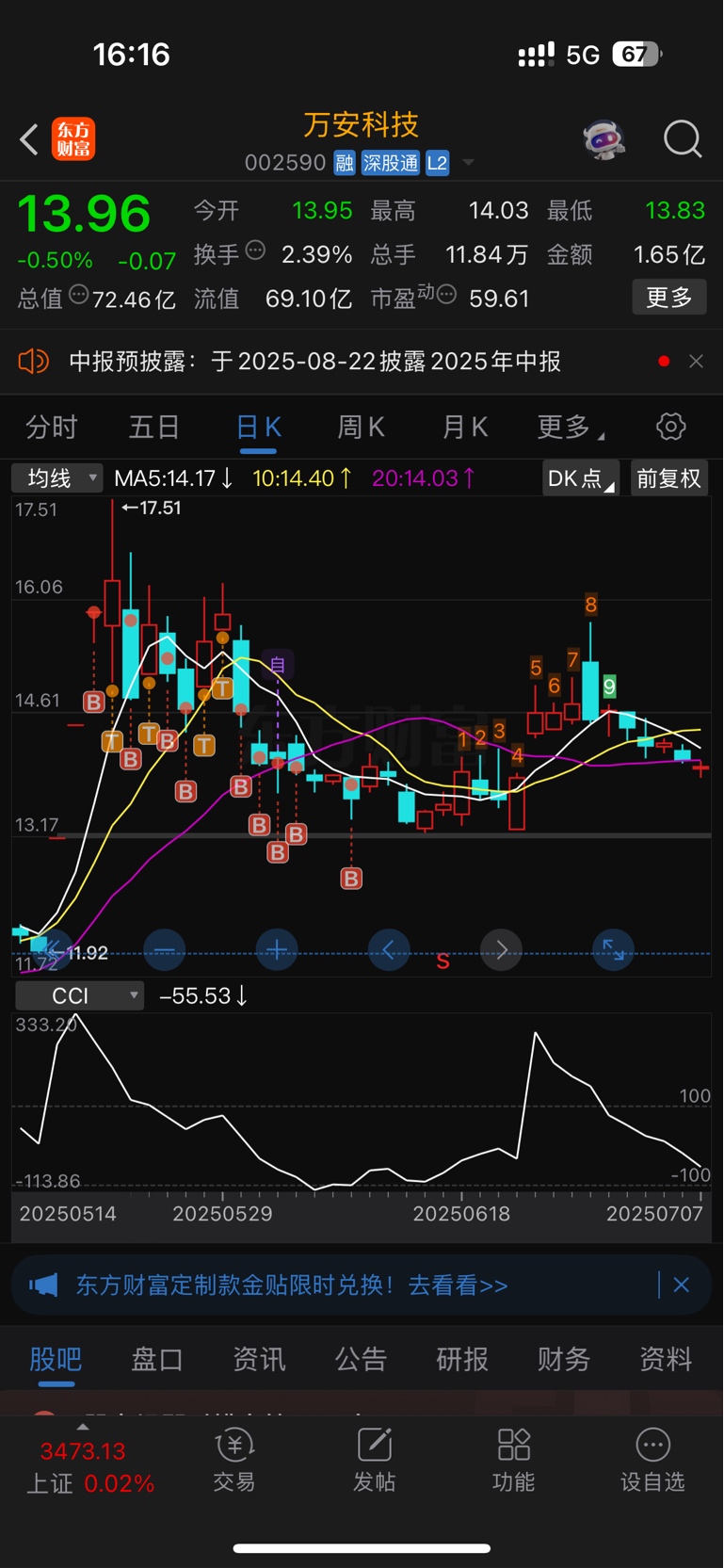Screen dimensions: 724x1568
Task: Close the 东方财富定制款金贴 banner
Action: pos(682,1285)
